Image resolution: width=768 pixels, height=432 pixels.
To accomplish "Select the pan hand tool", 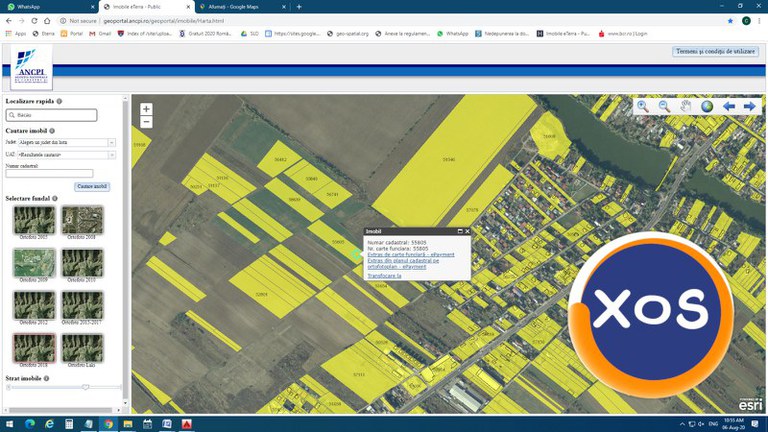I will 686,106.
